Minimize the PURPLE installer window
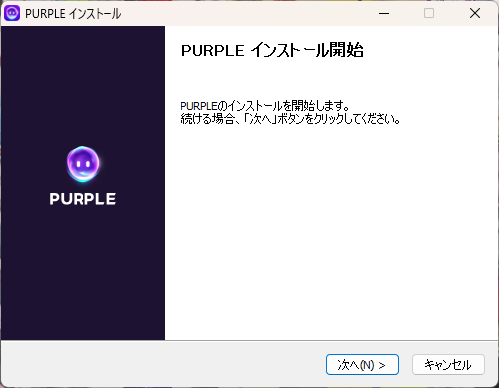The width and height of the screenshot is (499, 388). 384,13
